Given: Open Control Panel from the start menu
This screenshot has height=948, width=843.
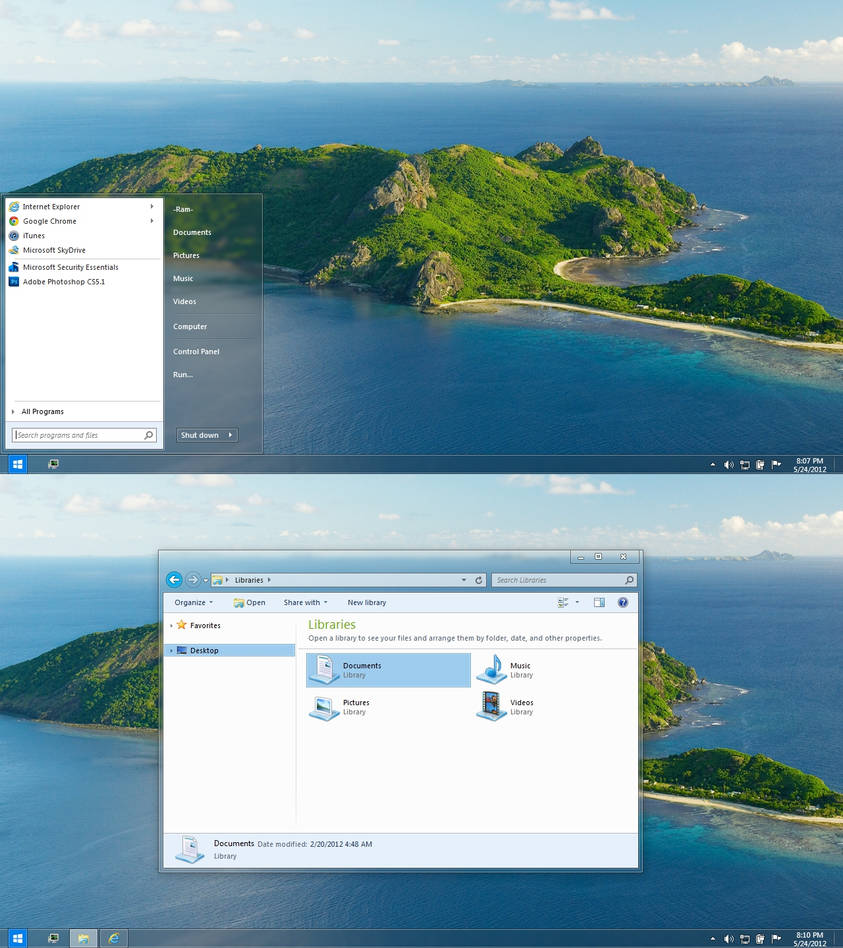Looking at the screenshot, I should point(196,351).
